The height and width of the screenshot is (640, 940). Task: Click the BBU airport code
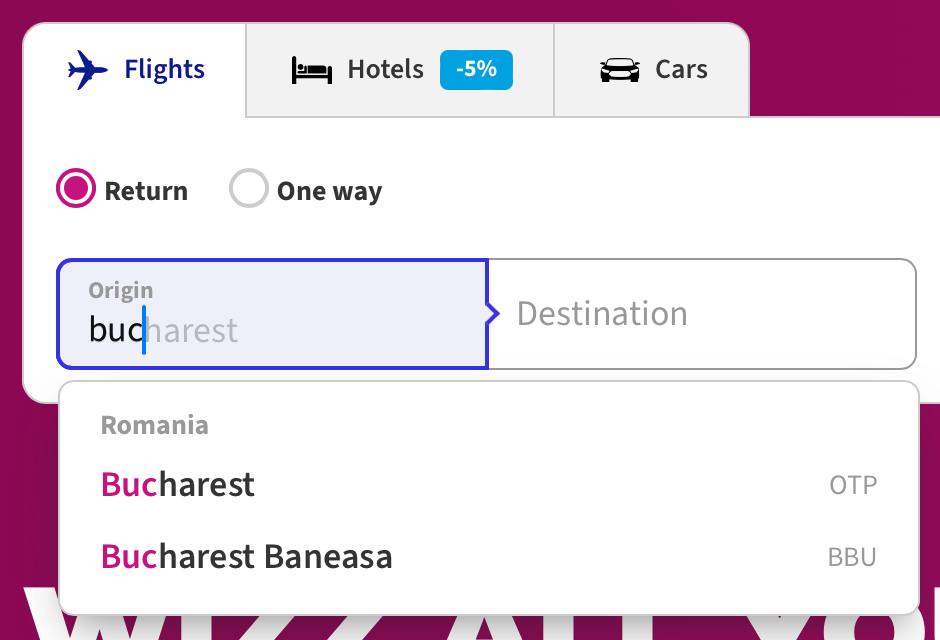(x=852, y=558)
